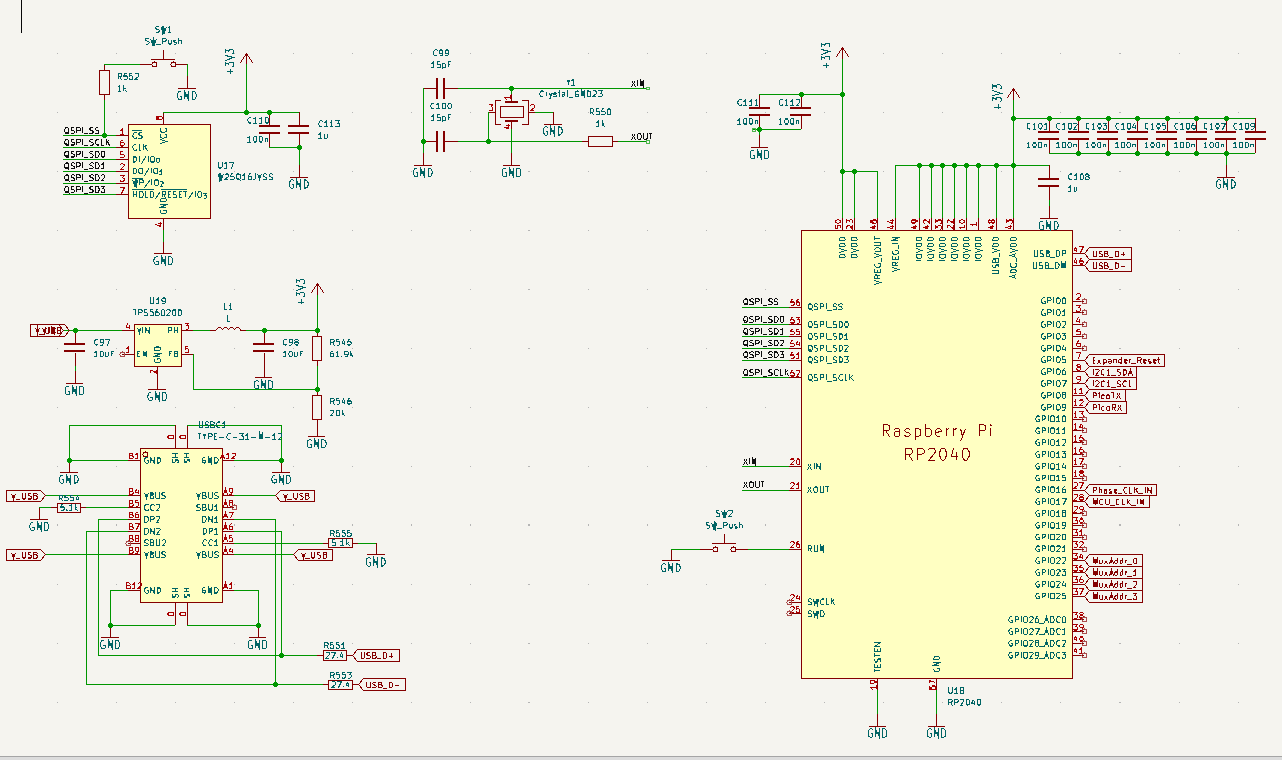1282x760 pixels.
Task: Select the MuxAddr_0 label on GPIO22
Action: [x=1113, y=562]
